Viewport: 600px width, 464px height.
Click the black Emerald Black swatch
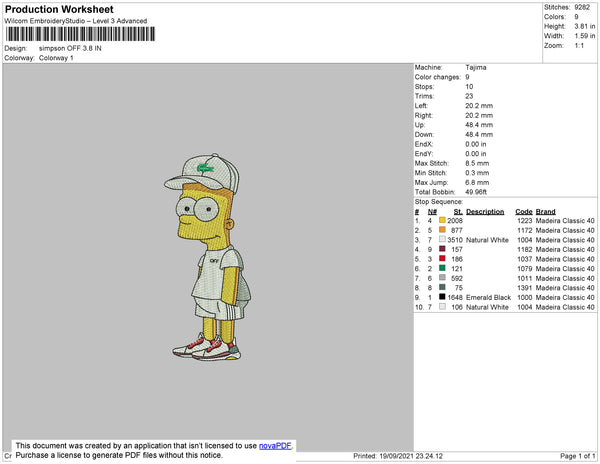pyautogui.click(x=442, y=296)
